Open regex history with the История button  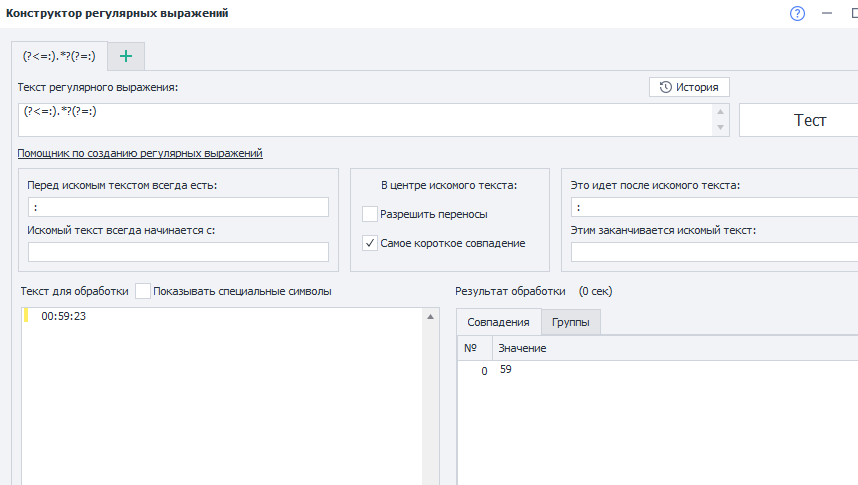(x=690, y=87)
